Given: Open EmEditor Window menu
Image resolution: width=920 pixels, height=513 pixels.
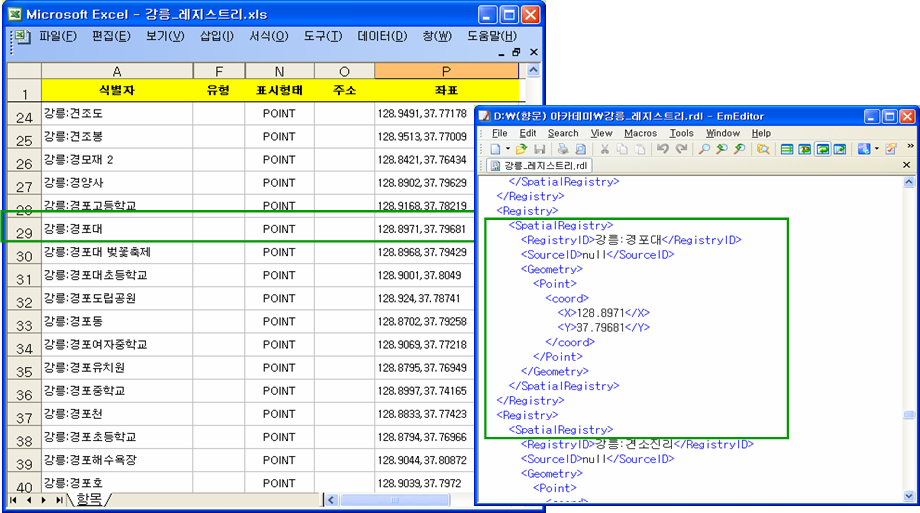Looking at the screenshot, I should click(x=723, y=133).
